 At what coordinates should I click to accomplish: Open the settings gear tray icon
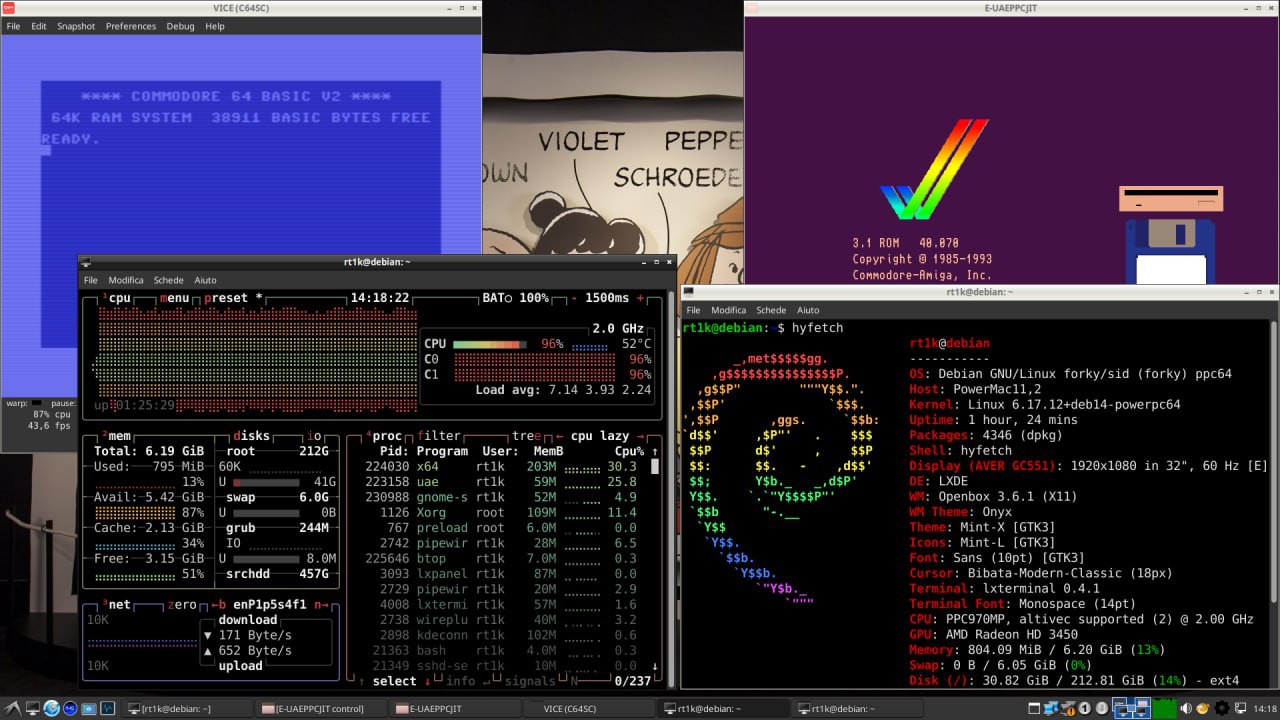(1221, 709)
